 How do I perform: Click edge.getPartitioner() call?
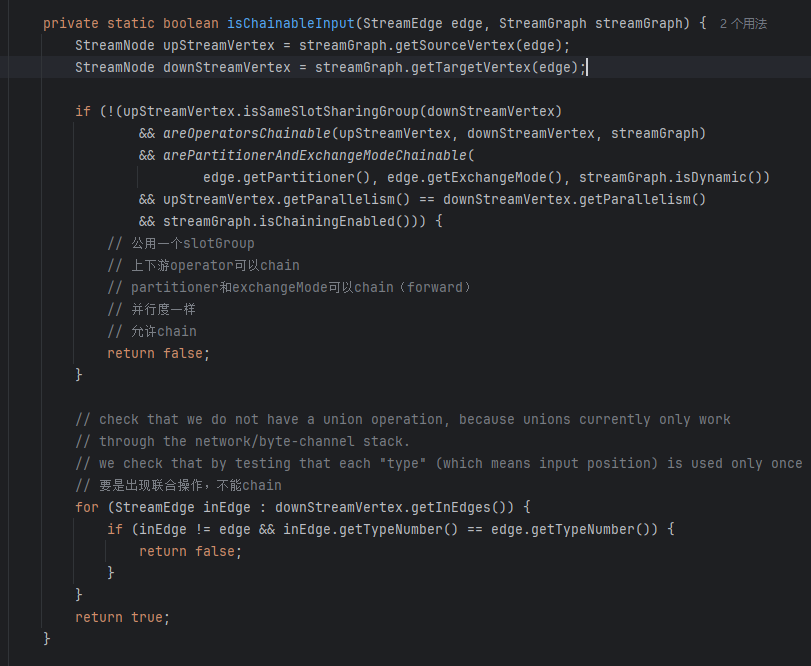click(x=287, y=177)
